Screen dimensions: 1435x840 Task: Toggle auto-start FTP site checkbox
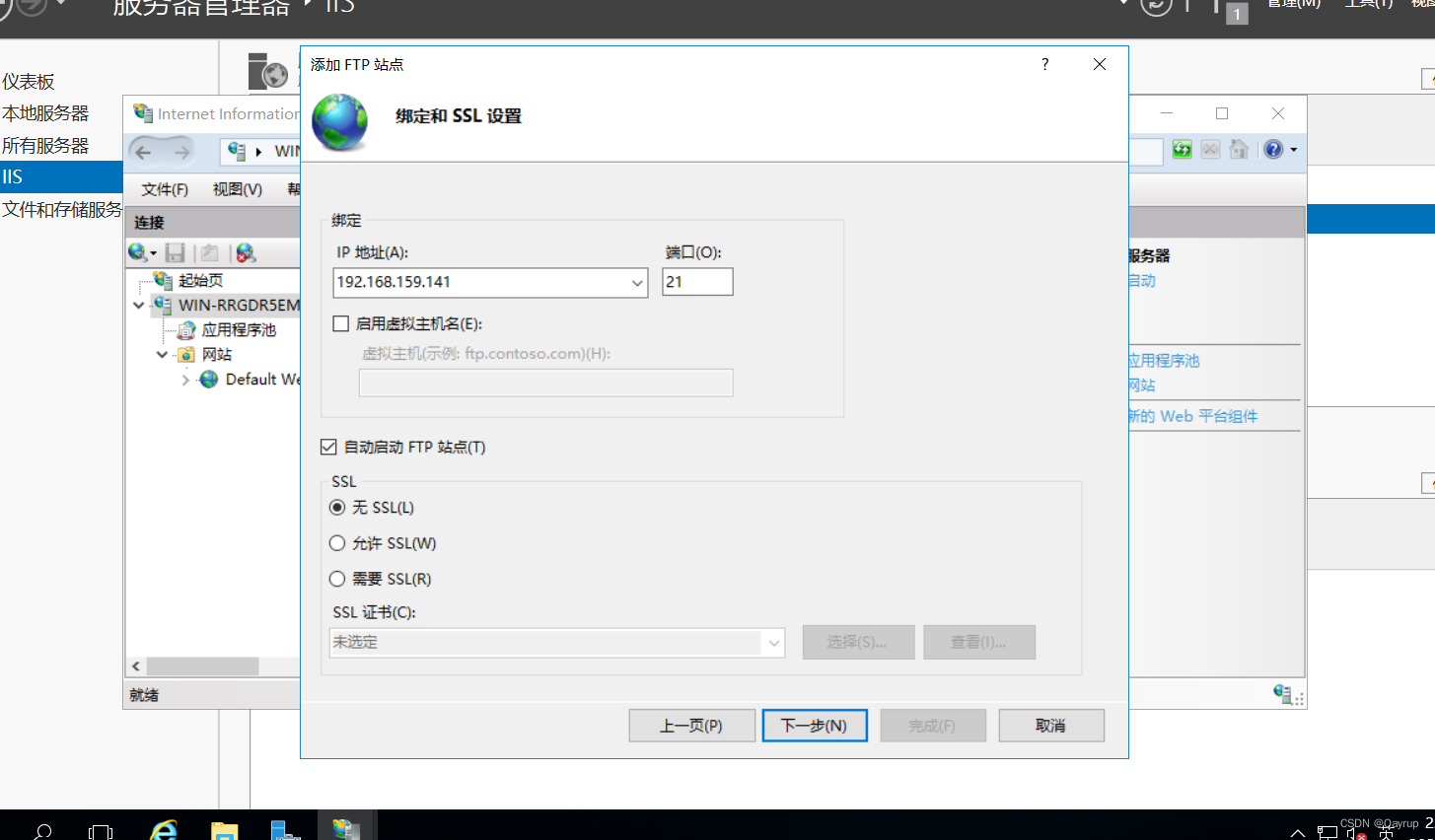click(x=329, y=447)
